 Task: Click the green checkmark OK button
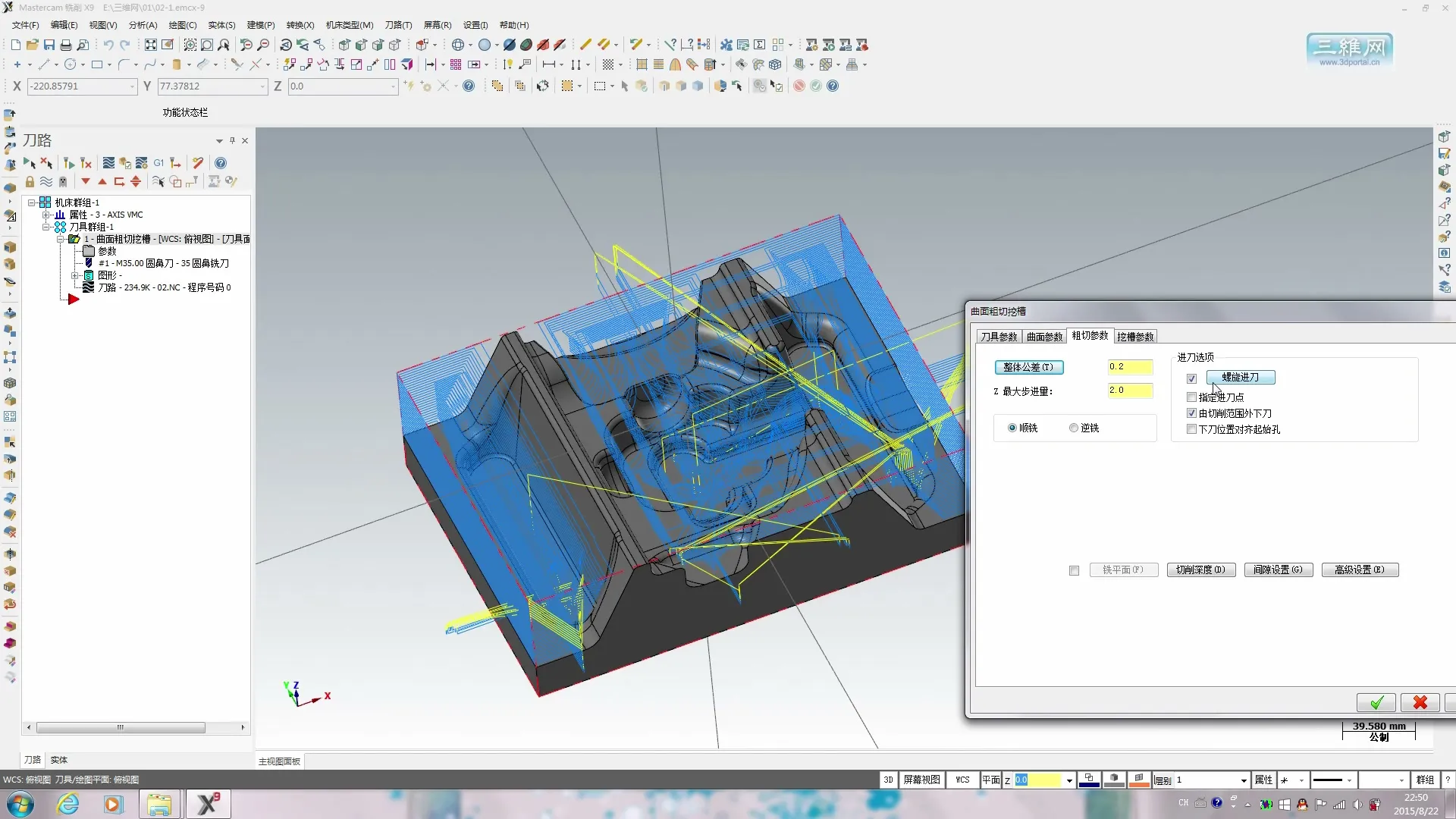click(x=1376, y=703)
